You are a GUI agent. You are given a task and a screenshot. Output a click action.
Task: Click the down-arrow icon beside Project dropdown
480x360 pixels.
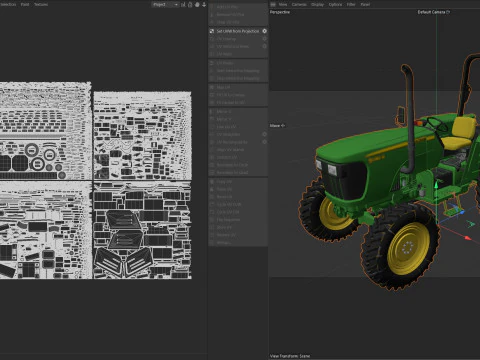204,4
